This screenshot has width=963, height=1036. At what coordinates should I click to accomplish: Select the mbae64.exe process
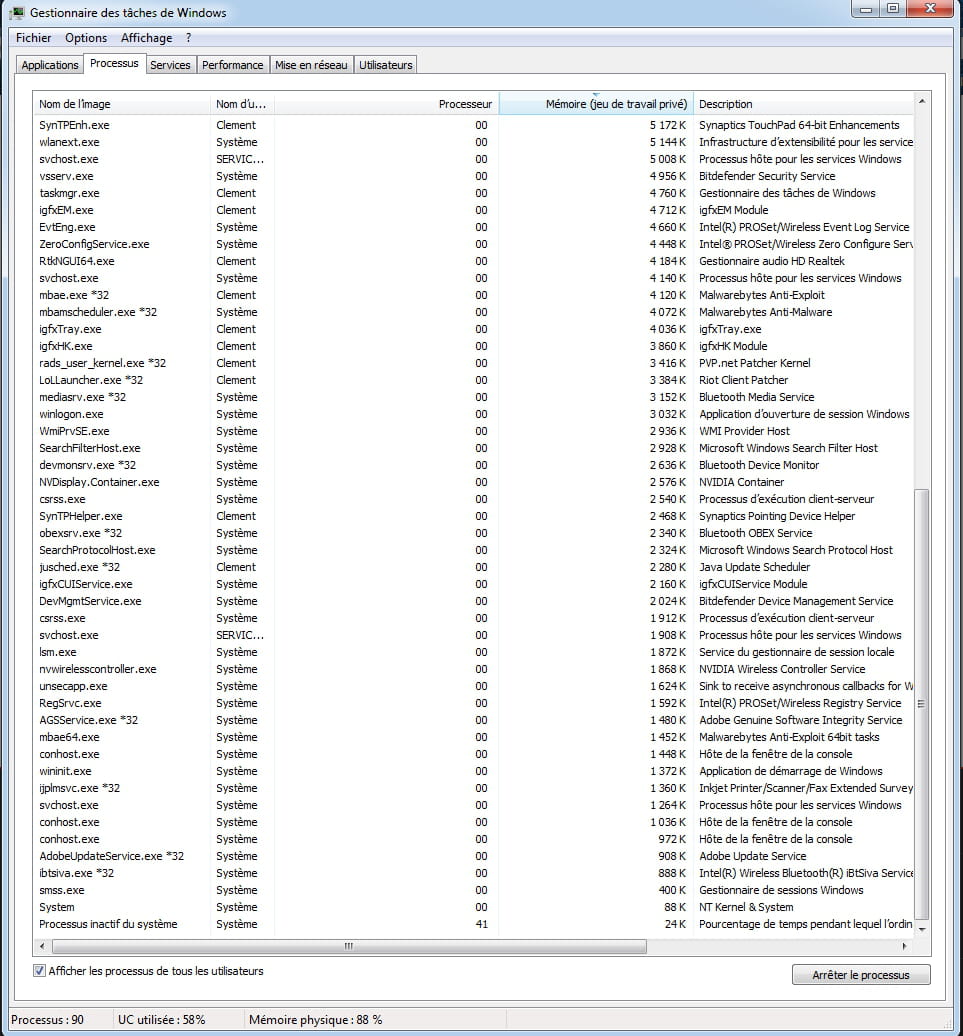[x=473, y=737]
